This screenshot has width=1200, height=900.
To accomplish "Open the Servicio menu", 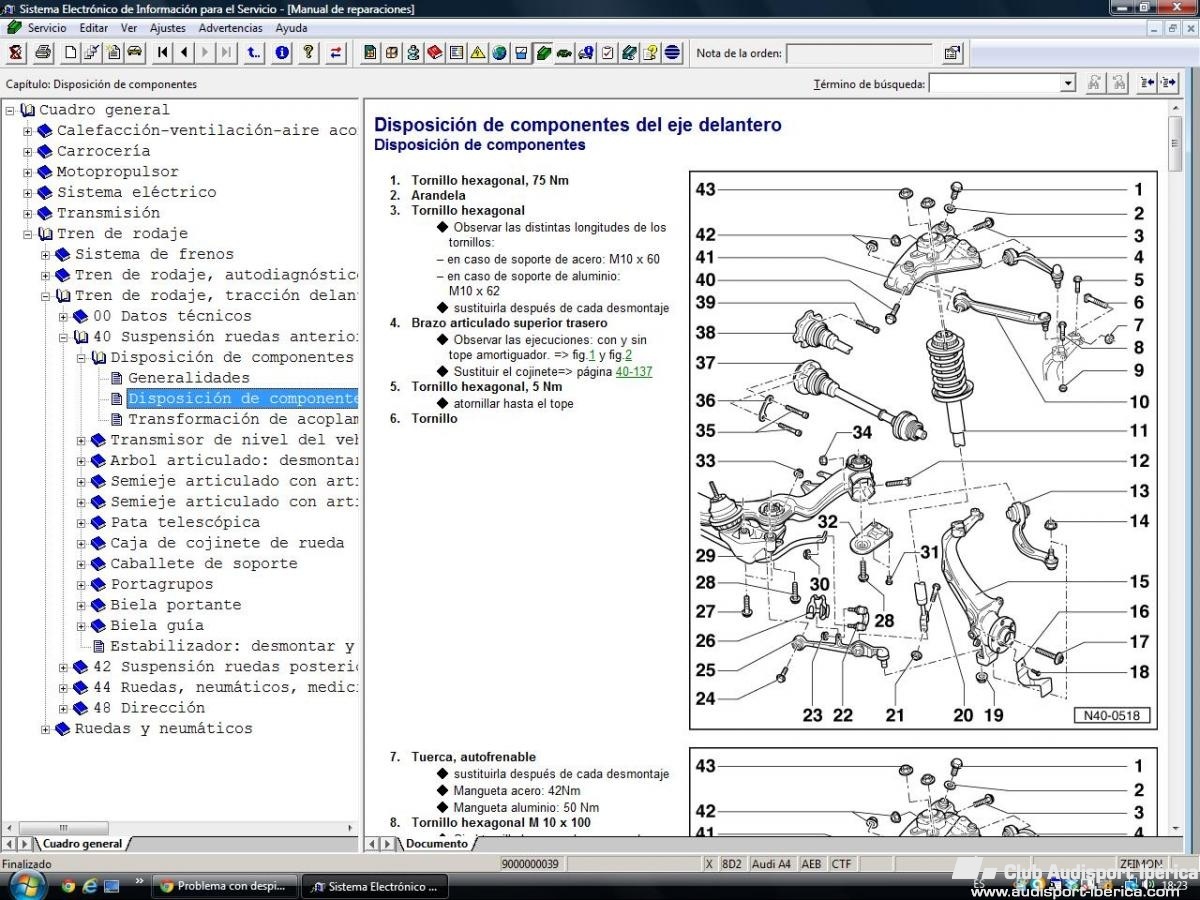I will click(47, 28).
